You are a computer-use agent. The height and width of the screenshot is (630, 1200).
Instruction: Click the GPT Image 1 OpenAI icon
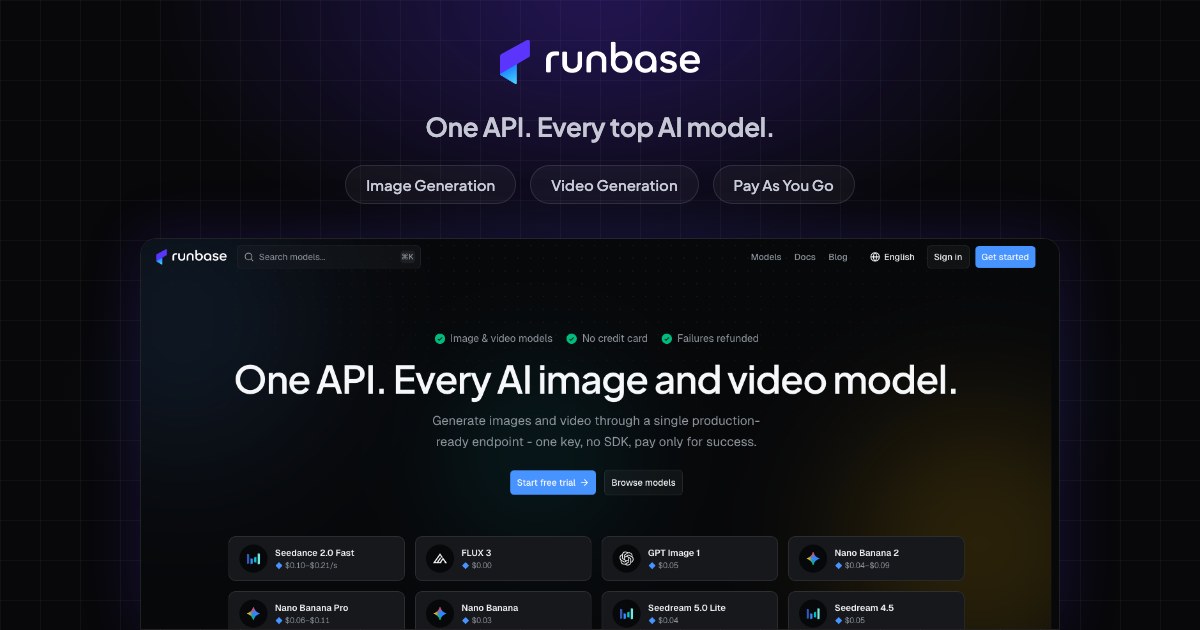[x=627, y=558]
